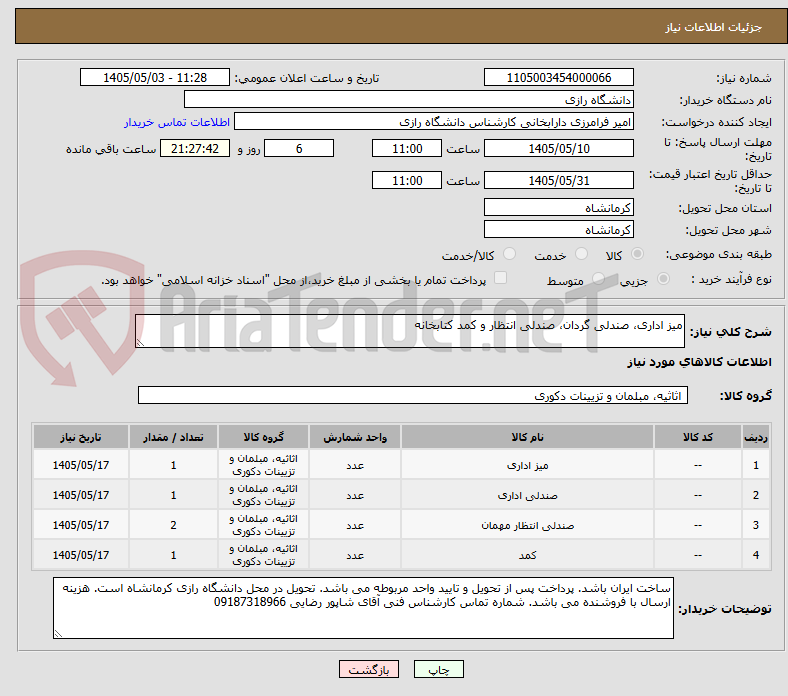This screenshot has width=788, height=696.
Task: Click the need number field 1105003454000066
Action: click(x=559, y=77)
